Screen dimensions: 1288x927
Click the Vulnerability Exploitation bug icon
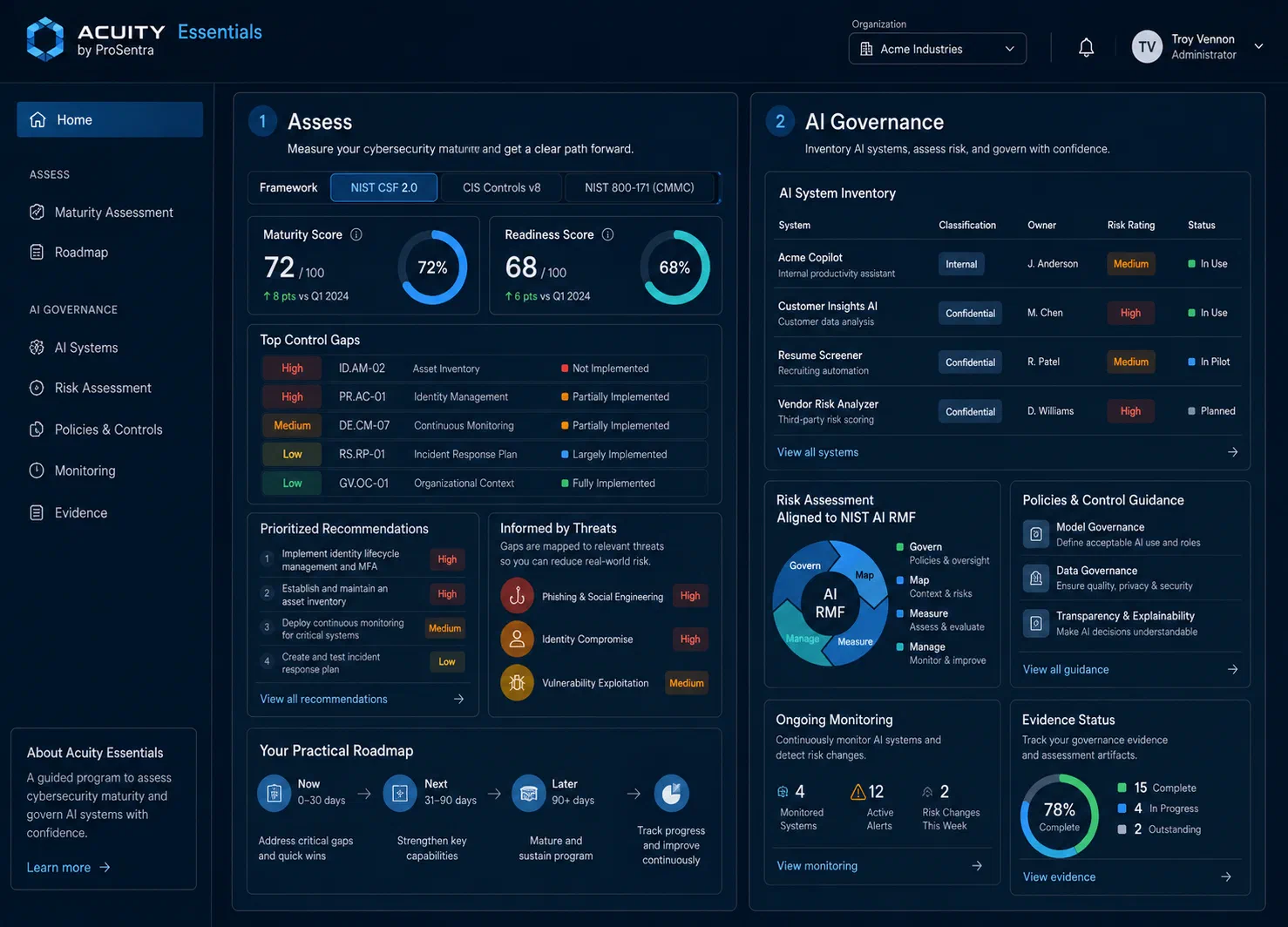click(517, 683)
